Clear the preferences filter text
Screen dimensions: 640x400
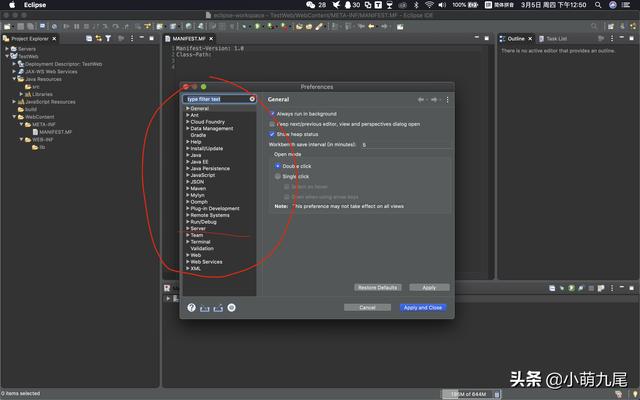click(252, 99)
